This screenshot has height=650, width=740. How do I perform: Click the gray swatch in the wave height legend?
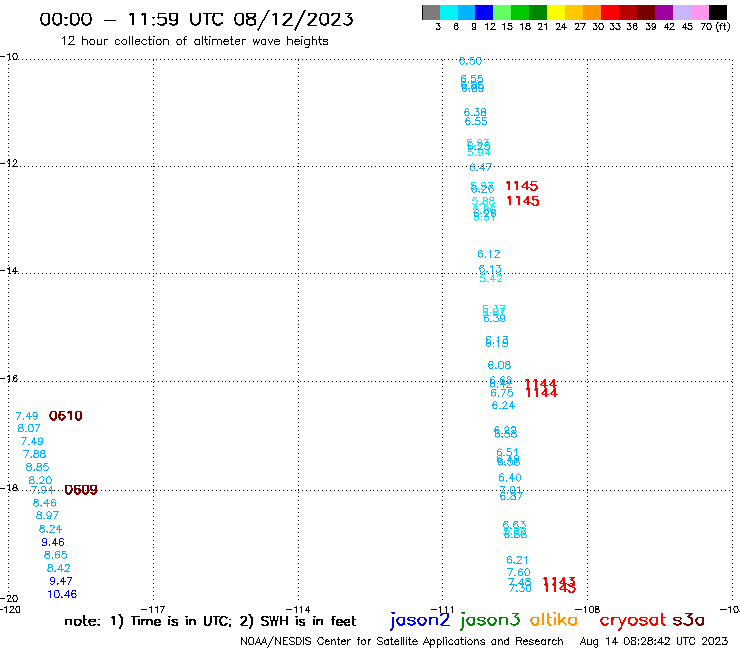point(431,12)
